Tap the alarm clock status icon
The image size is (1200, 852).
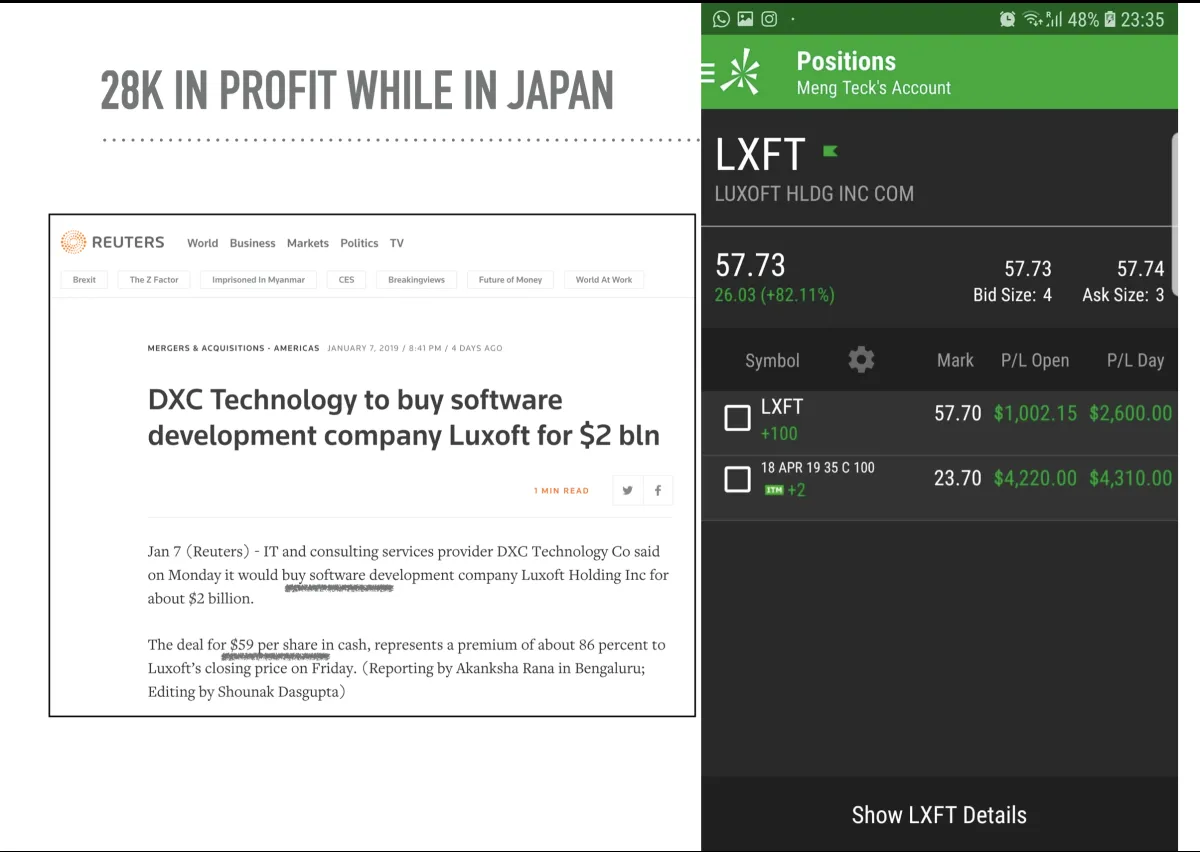tap(1007, 19)
